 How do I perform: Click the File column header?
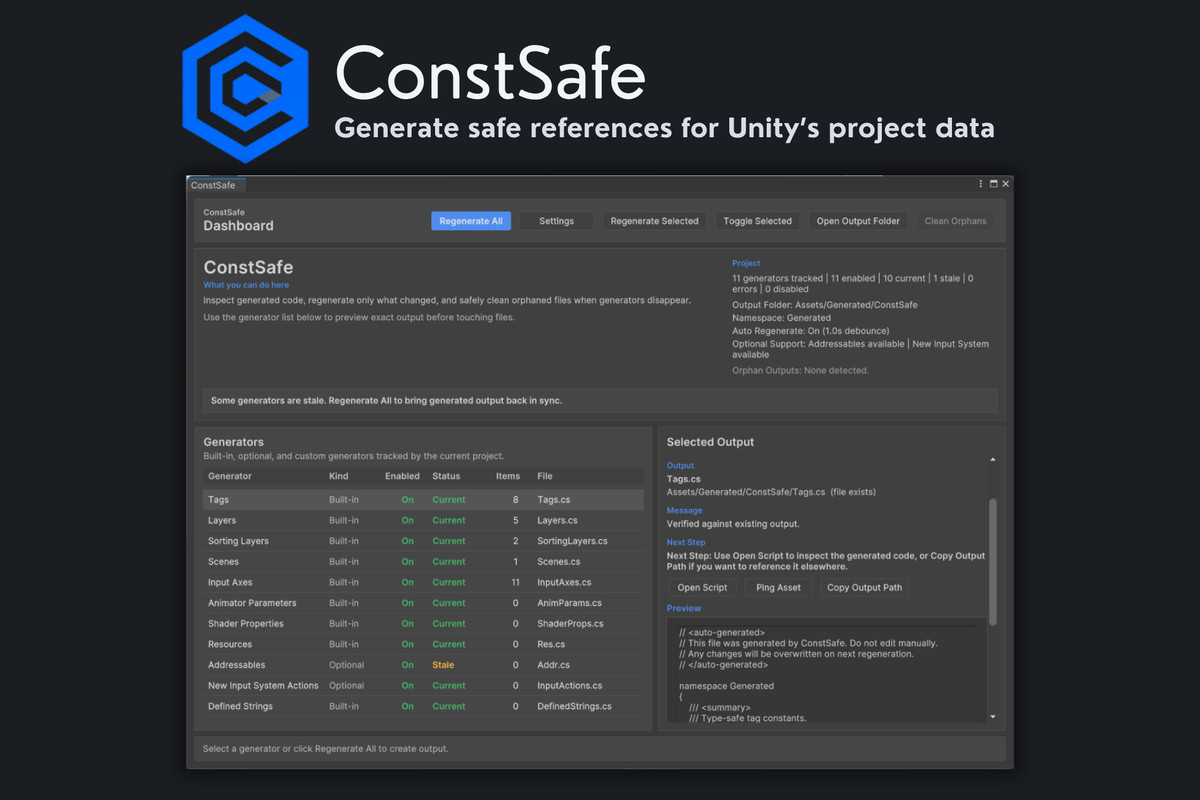tap(545, 476)
